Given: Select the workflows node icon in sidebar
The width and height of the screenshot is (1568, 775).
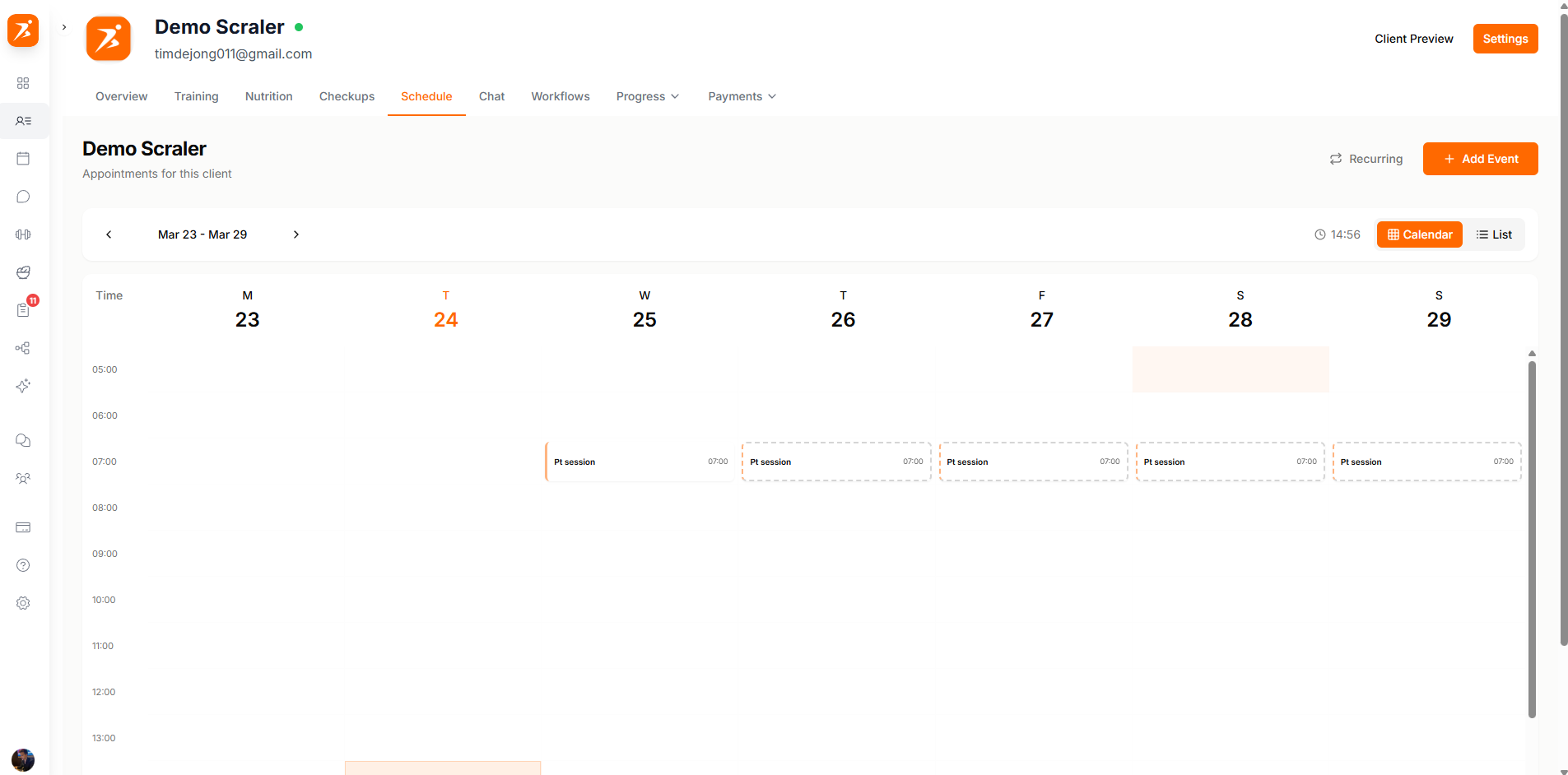Looking at the screenshot, I should 23,348.
